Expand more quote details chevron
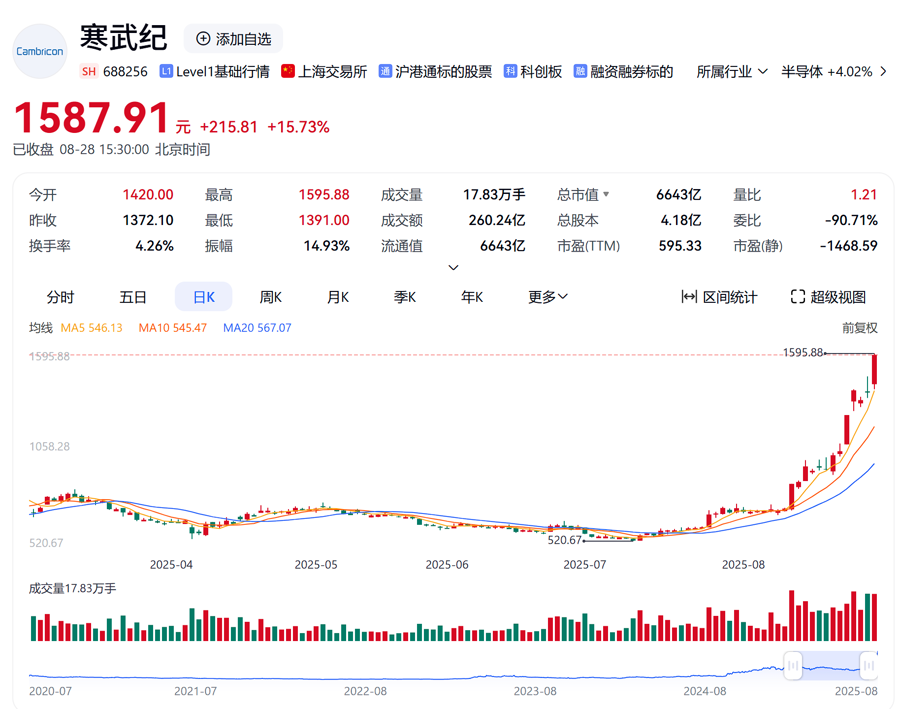This screenshot has height=709, width=900. click(453, 268)
